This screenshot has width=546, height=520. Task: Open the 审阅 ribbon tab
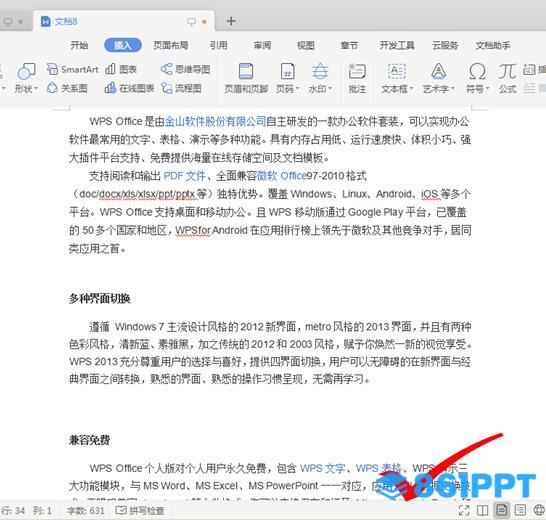coord(262,45)
